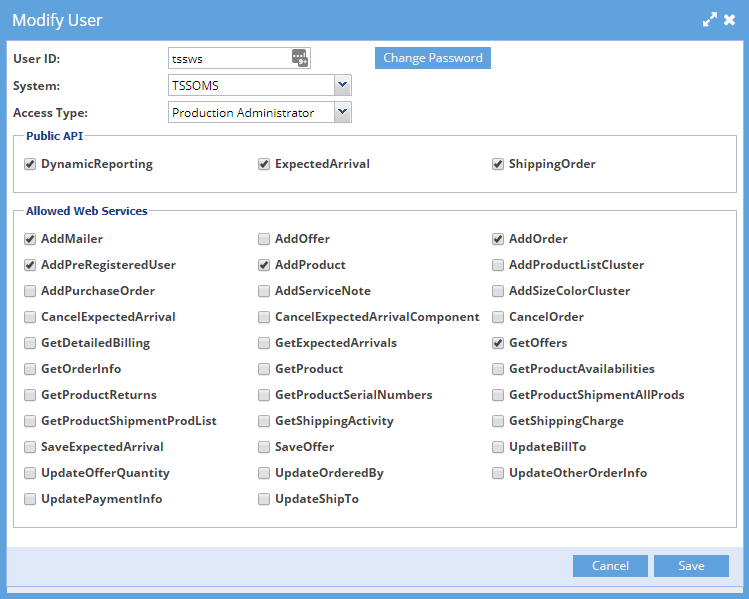This screenshot has height=599, width=749.
Task: Disable the ExpectedArrival public API
Action: click(264, 164)
